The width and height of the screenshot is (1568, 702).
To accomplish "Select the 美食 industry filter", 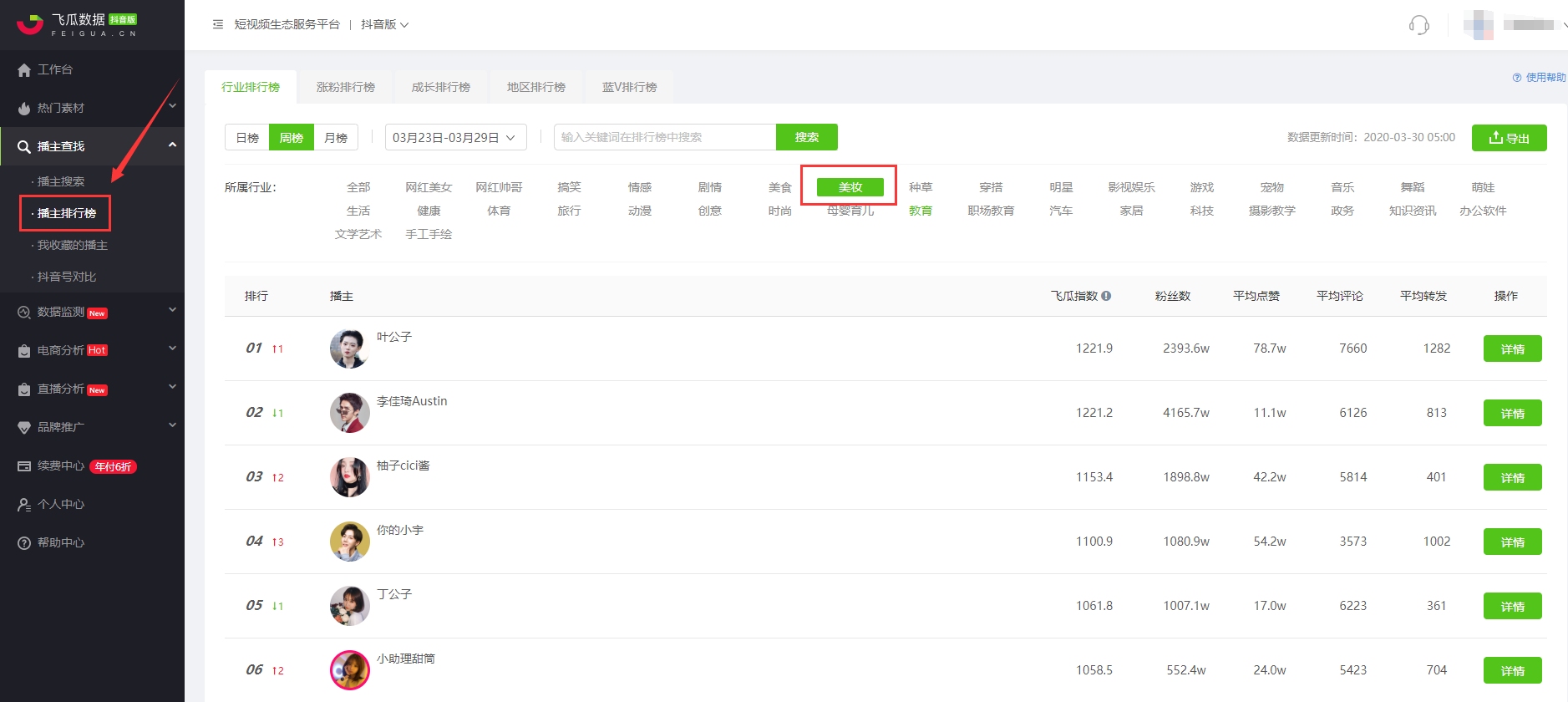I will (x=780, y=187).
